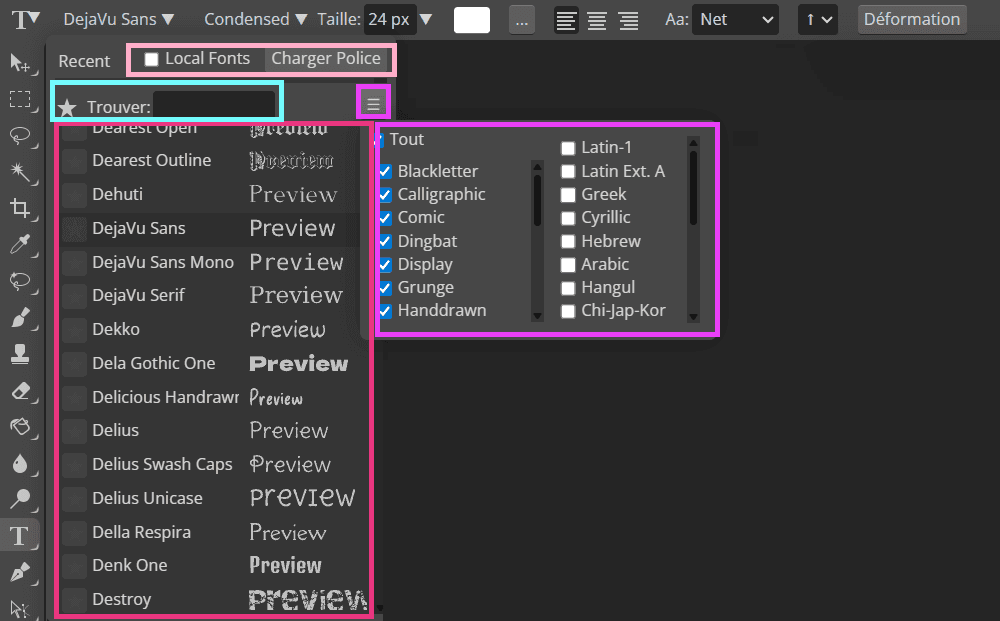
Task: Select the Lasso tool
Action: (x=20, y=135)
